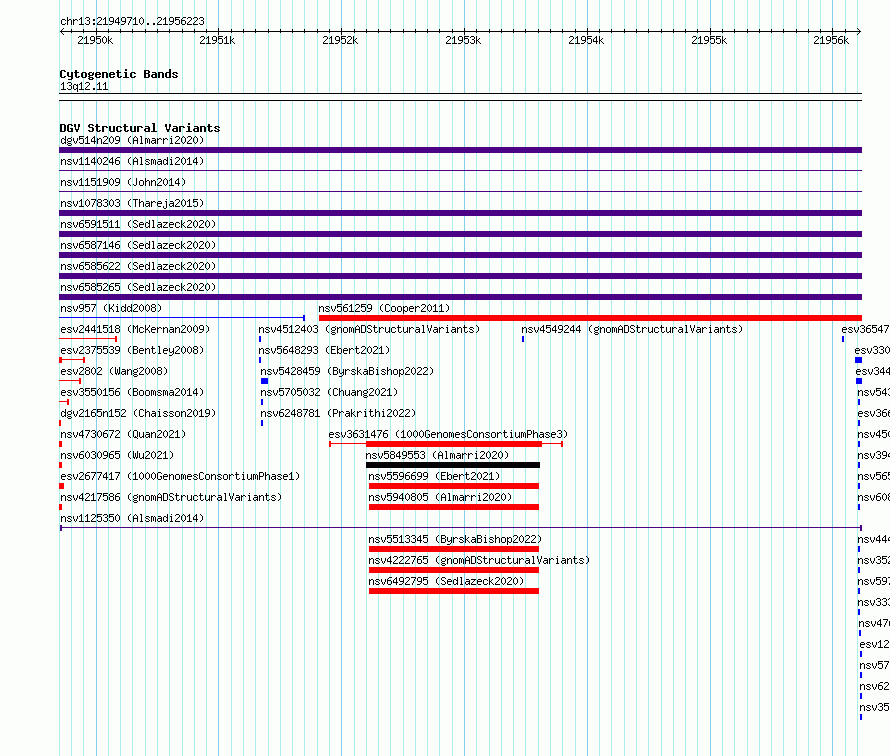Viewport: 890px width, 756px height.
Task: Click the red line of esv2441518
Action: pyautogui.click(x=88, y=339)
